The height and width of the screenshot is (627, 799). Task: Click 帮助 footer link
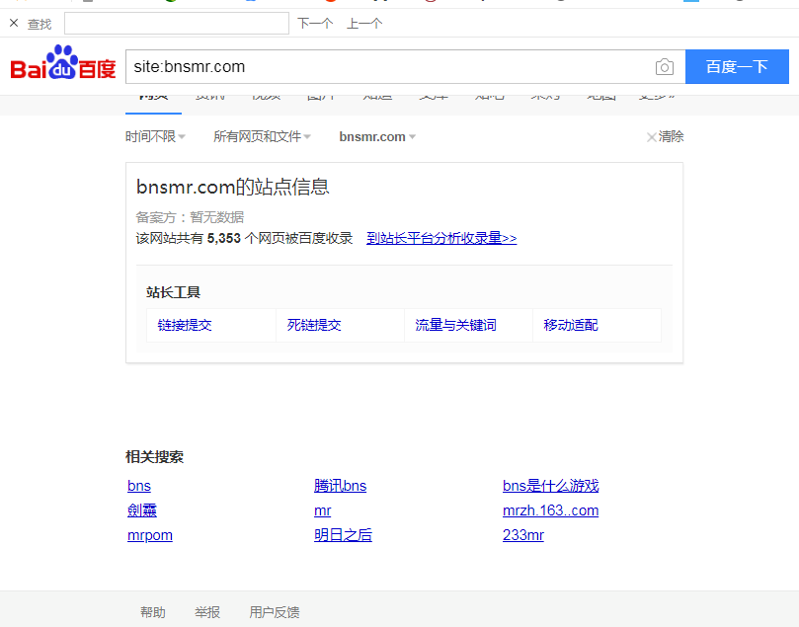(153, 612)
